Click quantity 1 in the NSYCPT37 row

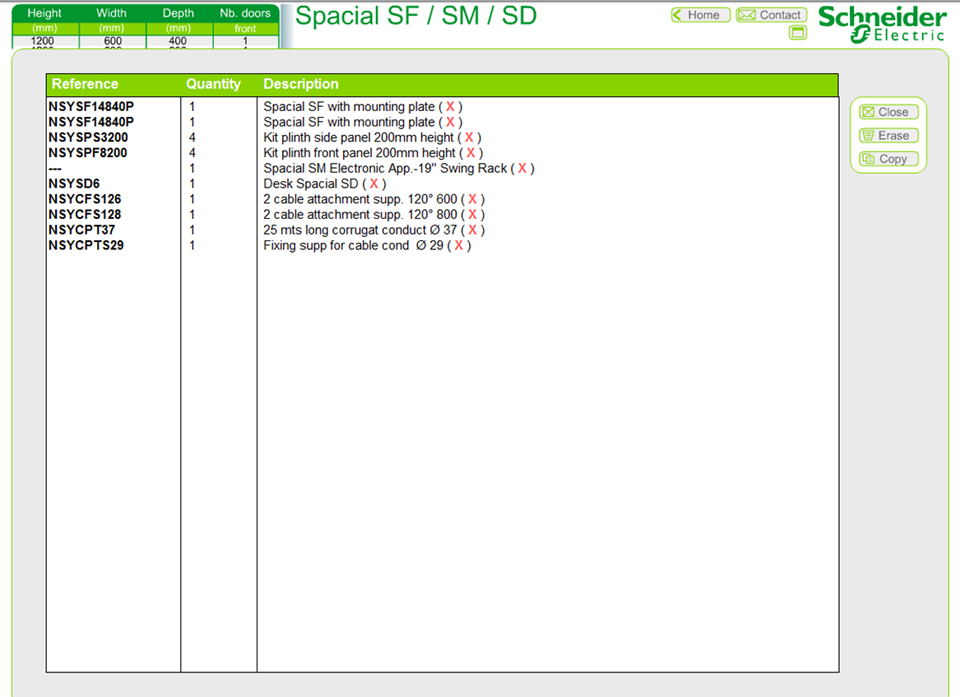pos(192,230)
